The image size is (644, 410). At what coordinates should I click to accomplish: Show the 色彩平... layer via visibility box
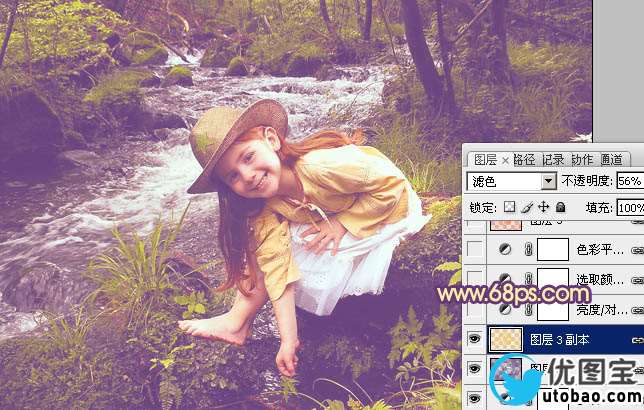(475, 249)
